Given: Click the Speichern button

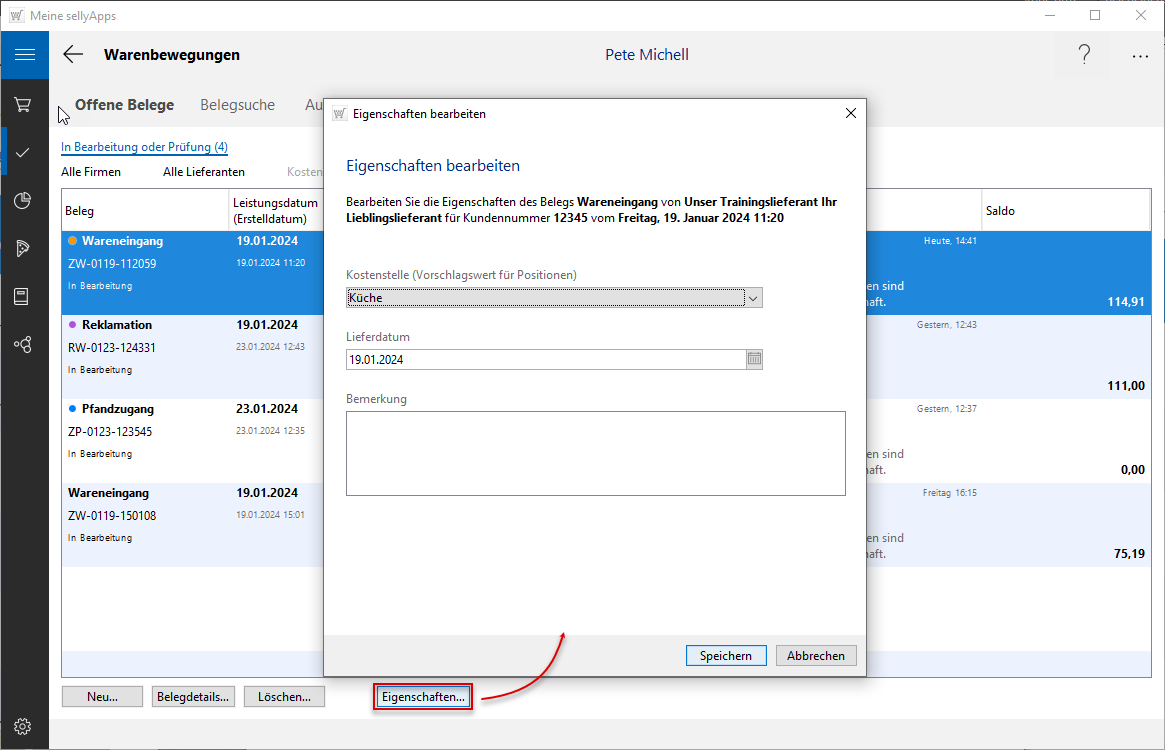Looking at the screenshot, I should pos(726,656).
